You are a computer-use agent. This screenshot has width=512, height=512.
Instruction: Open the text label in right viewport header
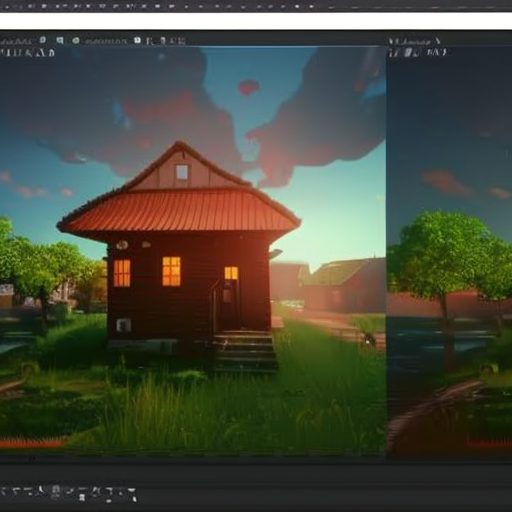410,42
